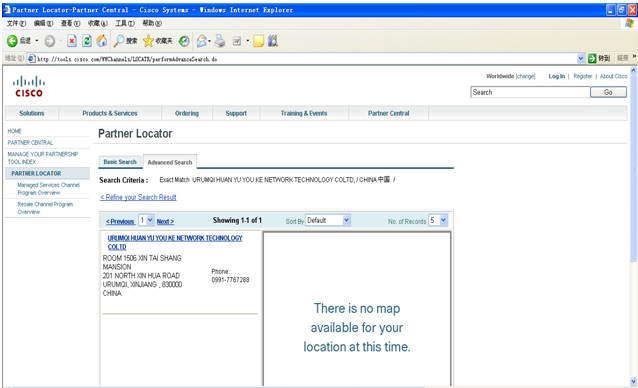The image size is (638, 388).
Task: Go to the browser Home icon
Action: (x=102, y=41)
